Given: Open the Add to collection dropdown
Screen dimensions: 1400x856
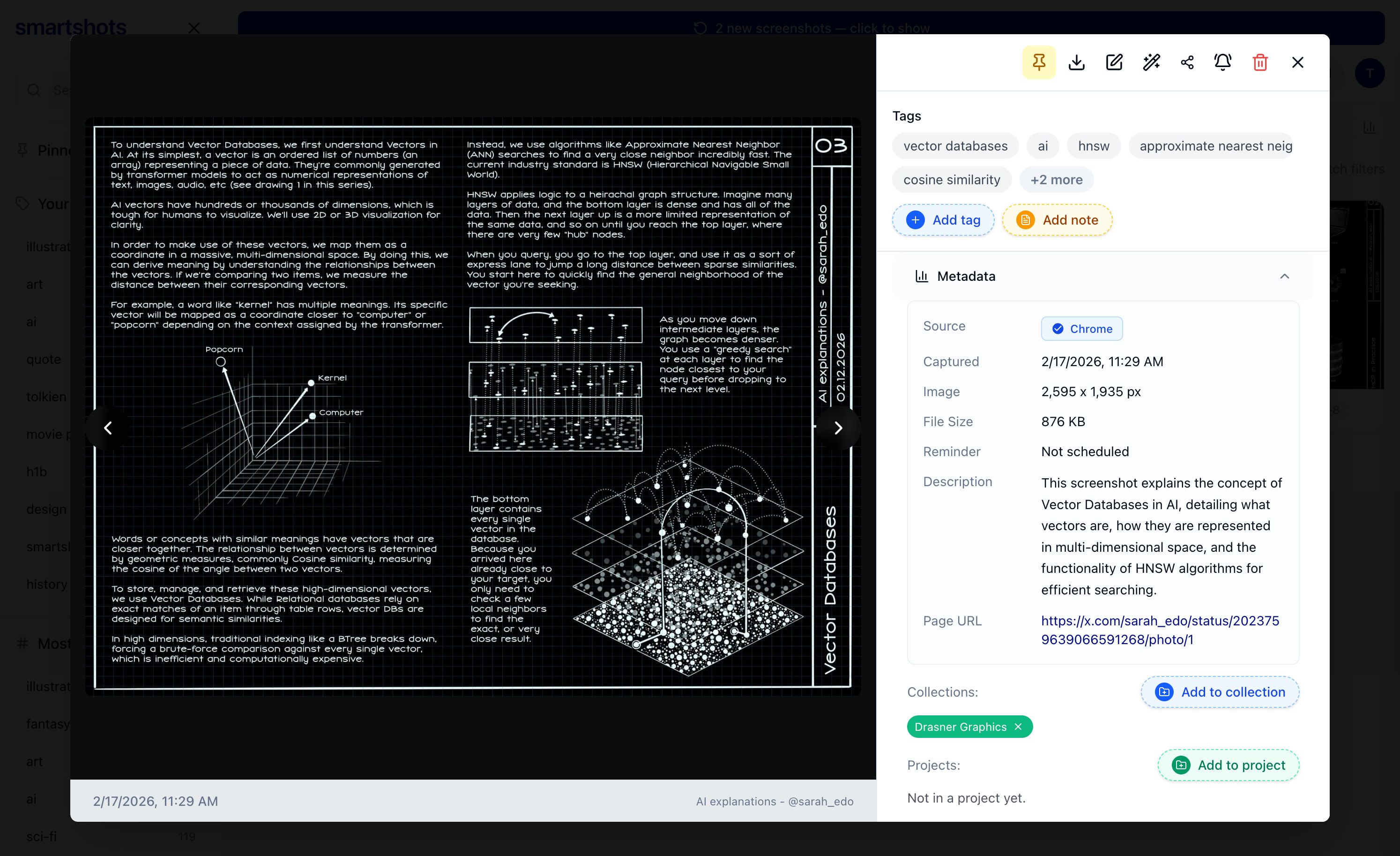Looking at the screenshot, I should (1220, 692).
